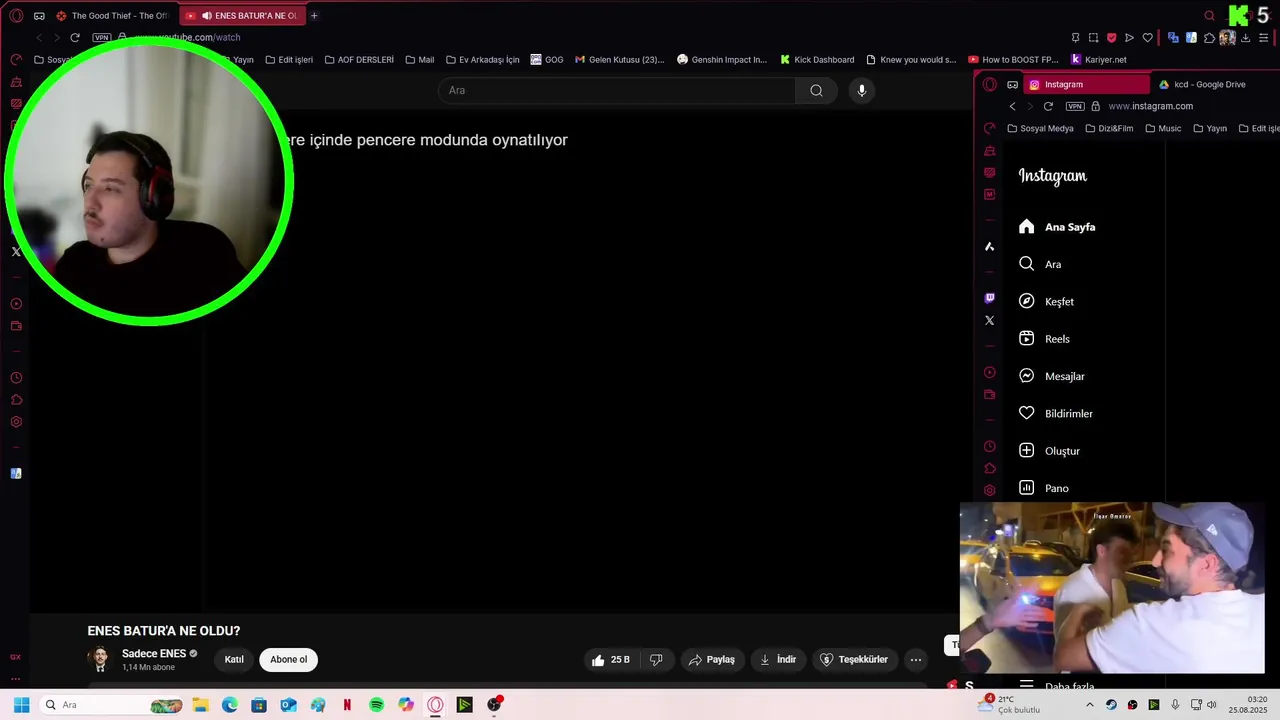Image resolution: width=1280 pixels, height=720 pixels.
Task: Open Knew you would s... bookmark
Action: tap(911, 60)
